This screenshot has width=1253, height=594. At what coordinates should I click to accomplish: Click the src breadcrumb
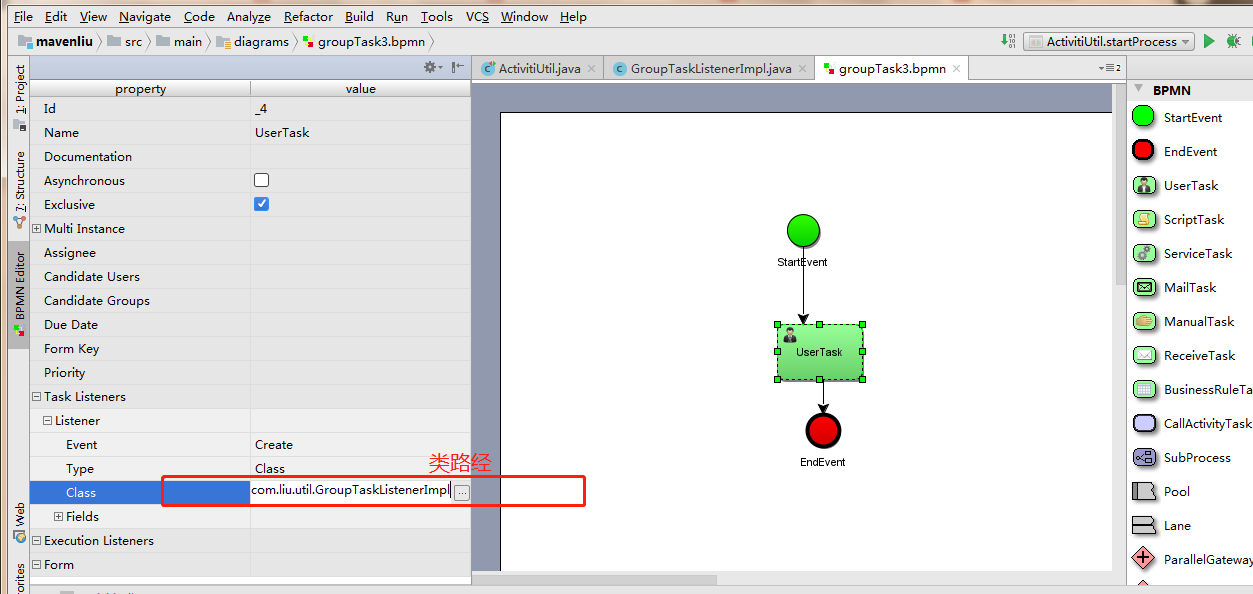(125, 42)
